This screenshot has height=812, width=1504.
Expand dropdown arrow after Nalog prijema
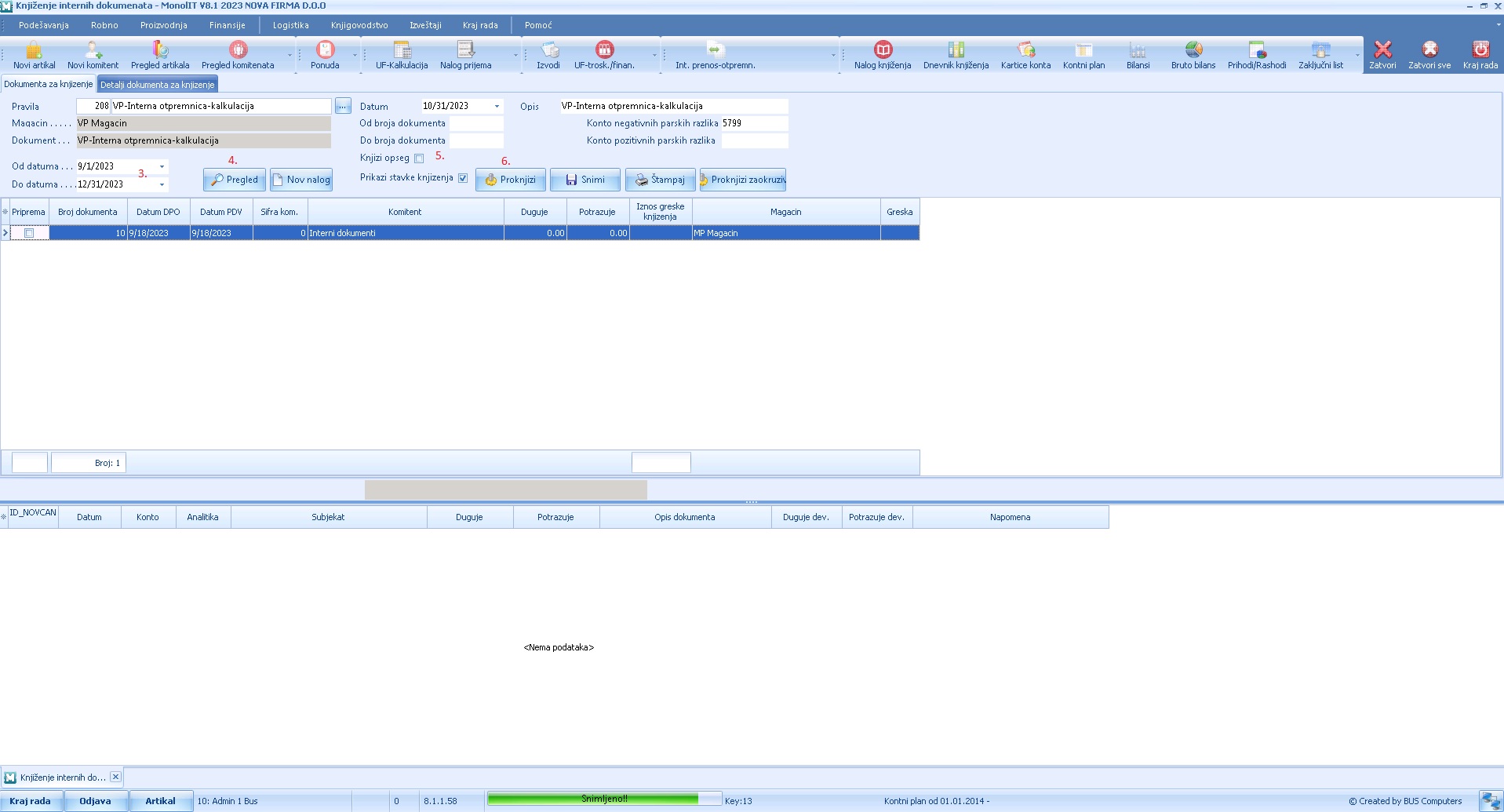(x=515, y=56)
